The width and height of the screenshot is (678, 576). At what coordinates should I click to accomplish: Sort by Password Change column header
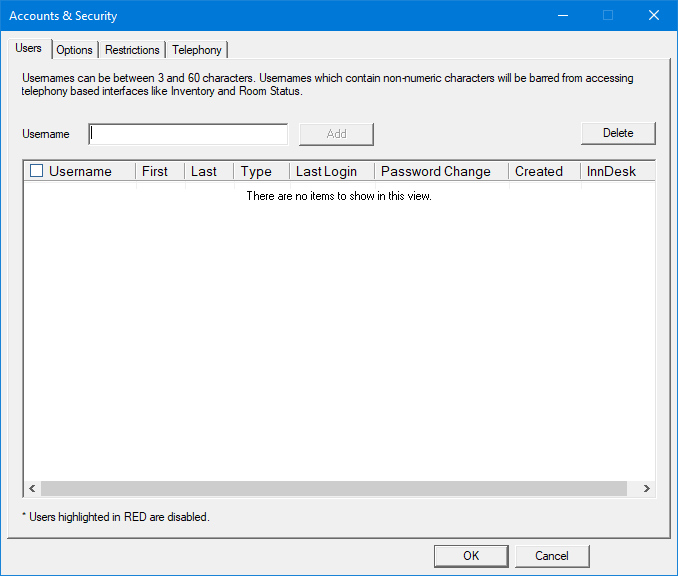point(436,171)
